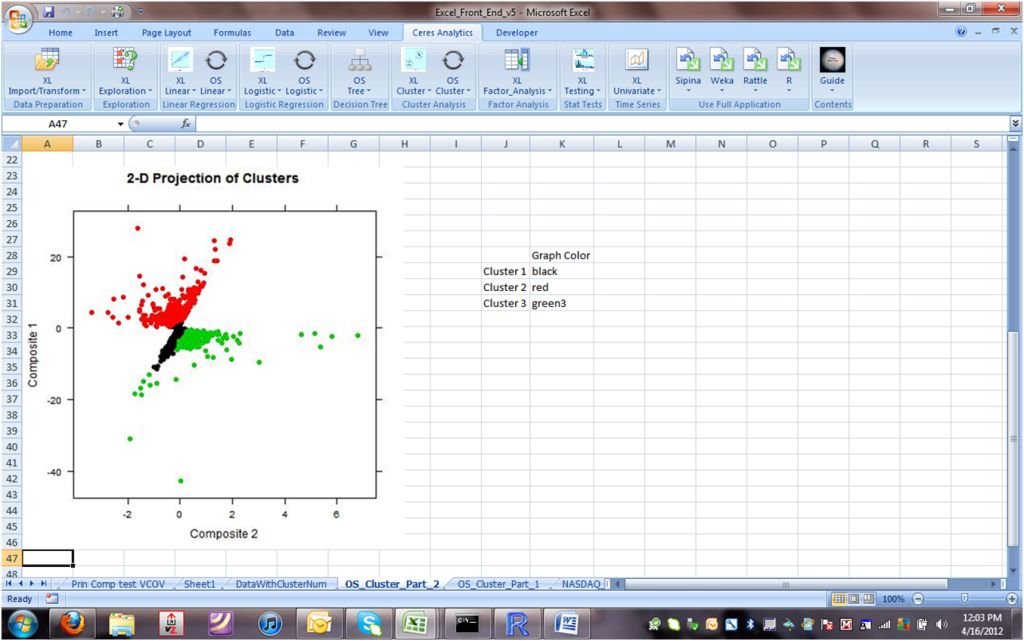Image resolution: width=1024 pixels, height=641 pixels.
Task: Open the DataWithClusterNum sheet tab
Action: 281,584
